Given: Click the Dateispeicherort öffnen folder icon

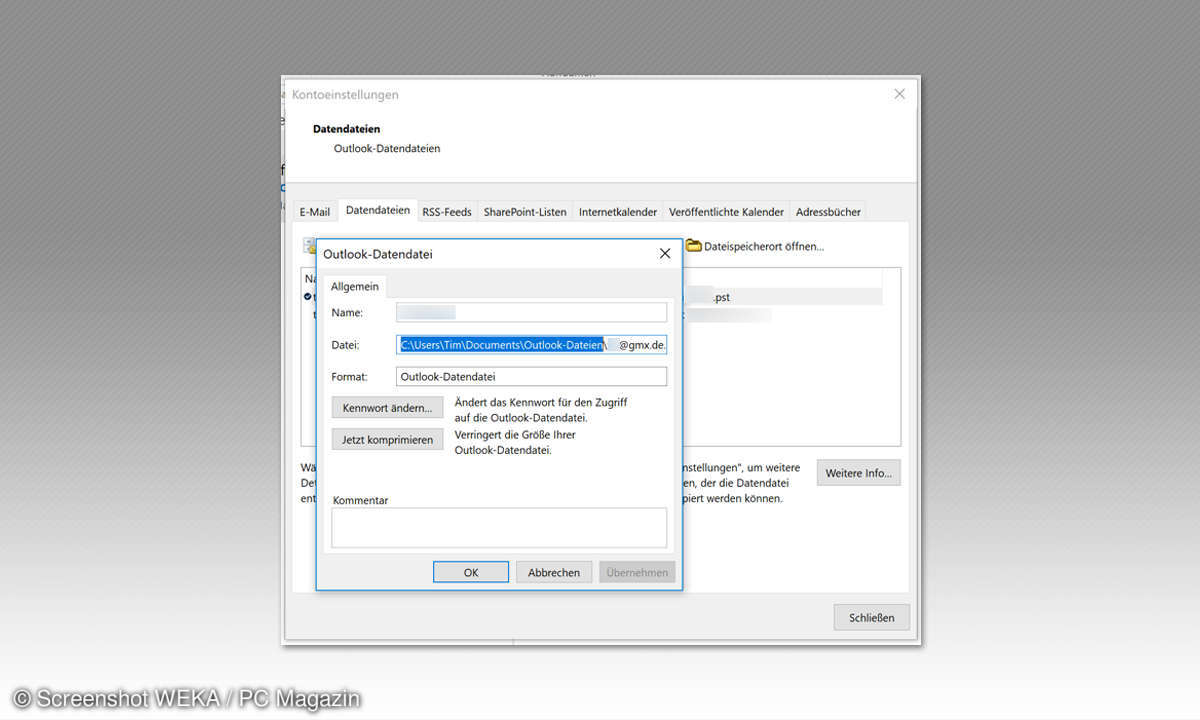Looking at the screenshot, I should (x=693, y=245).
